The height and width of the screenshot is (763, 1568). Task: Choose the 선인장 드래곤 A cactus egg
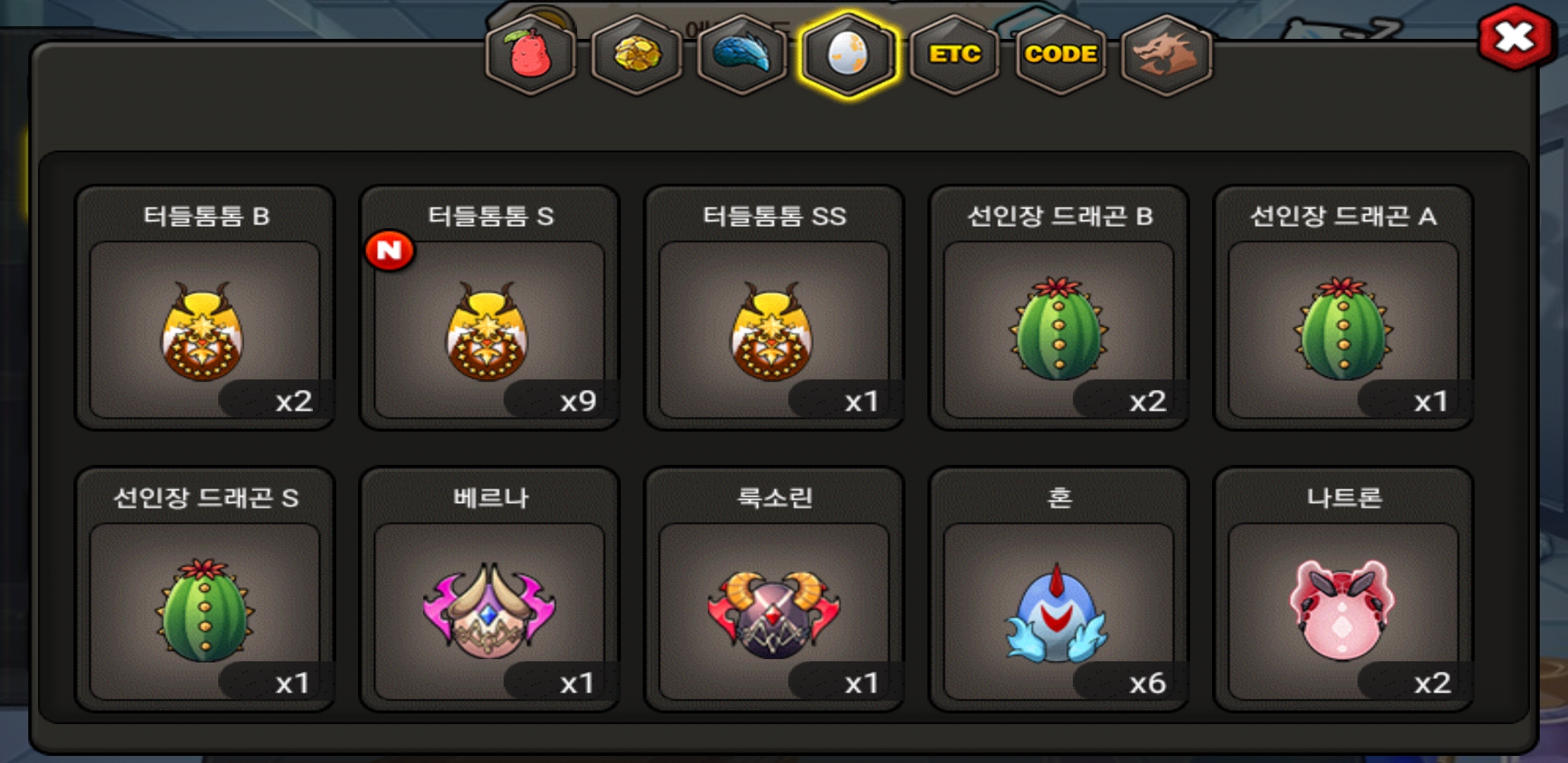tap(1343, 307)
